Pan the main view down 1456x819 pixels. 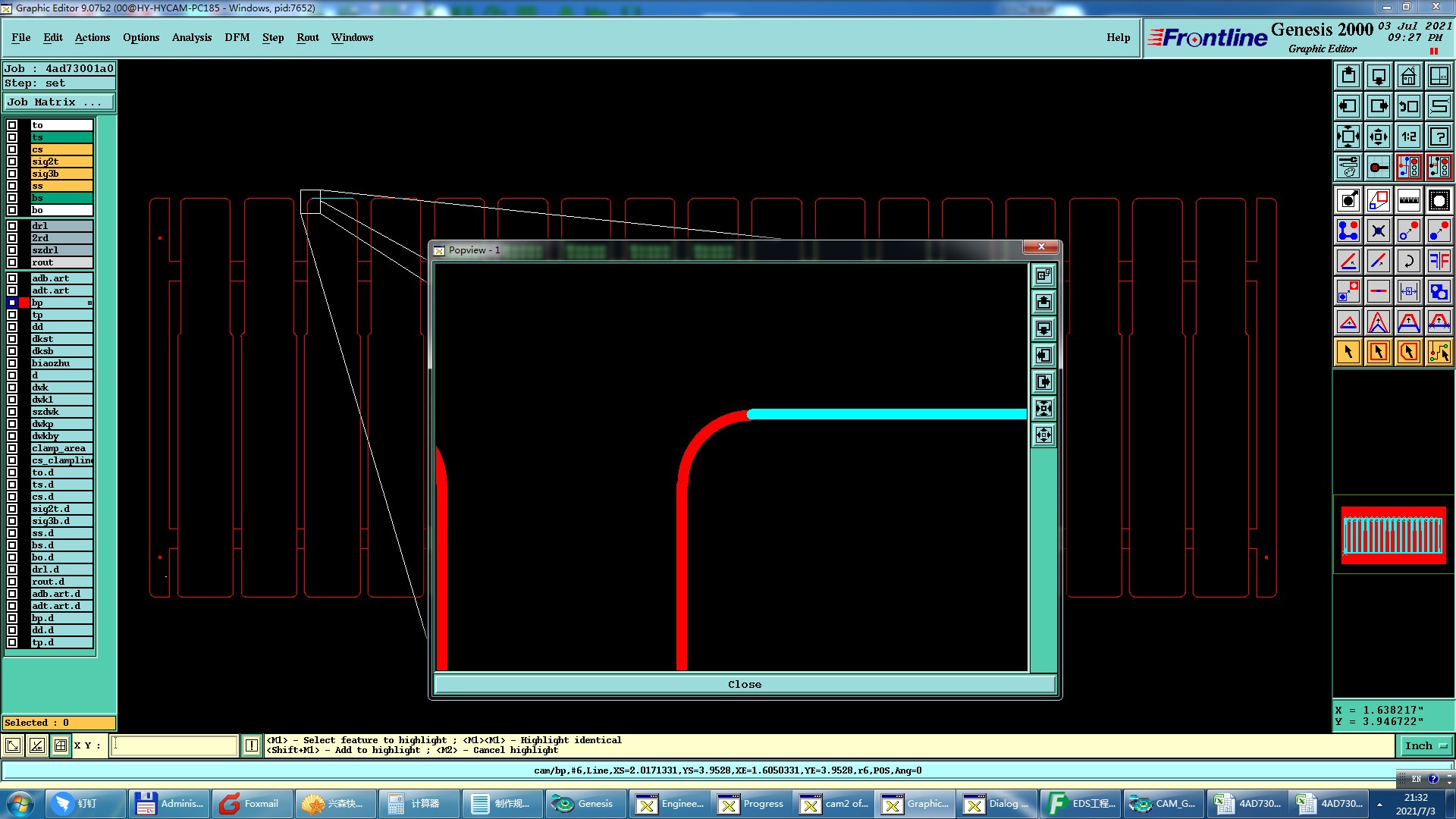click(x=1379, y=76)
